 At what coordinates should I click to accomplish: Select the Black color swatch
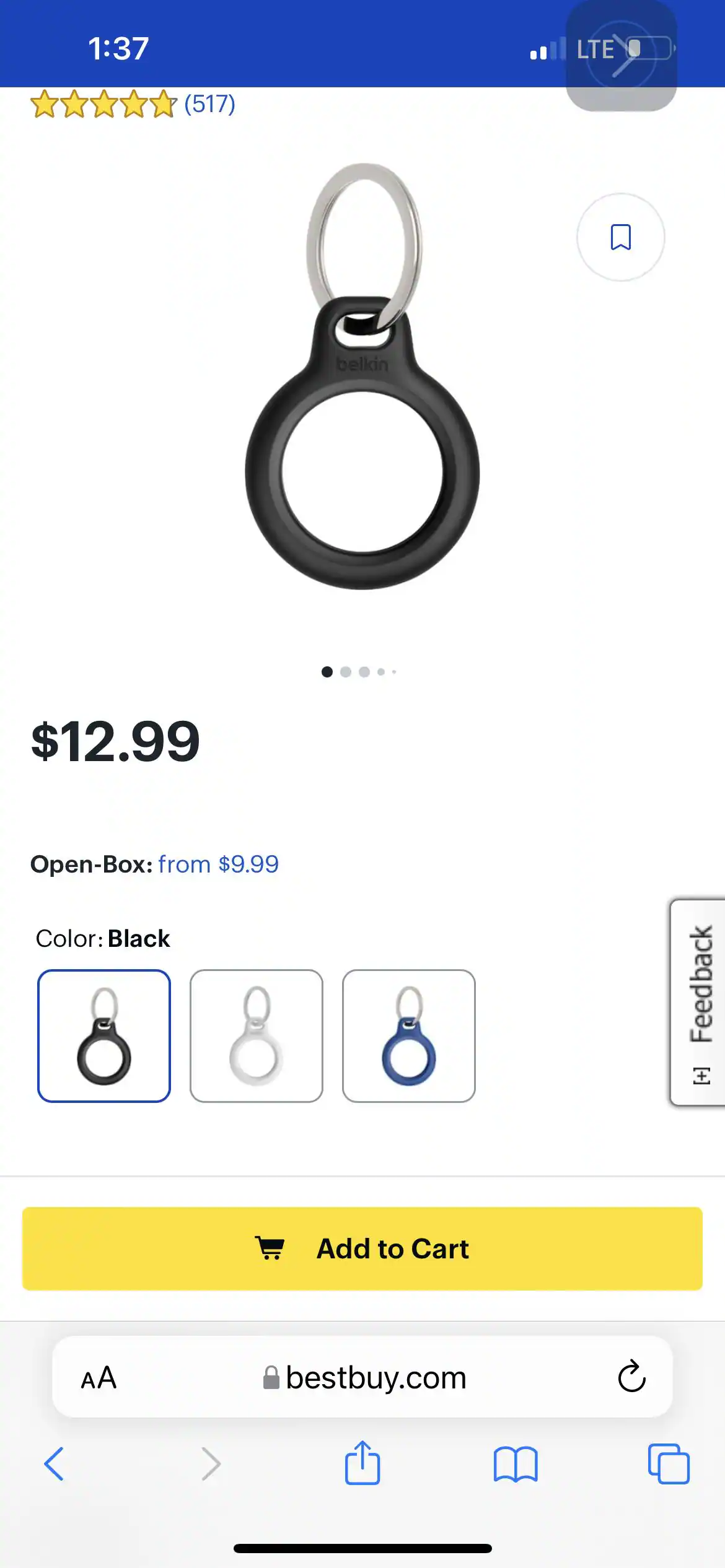pos(104,1036)
